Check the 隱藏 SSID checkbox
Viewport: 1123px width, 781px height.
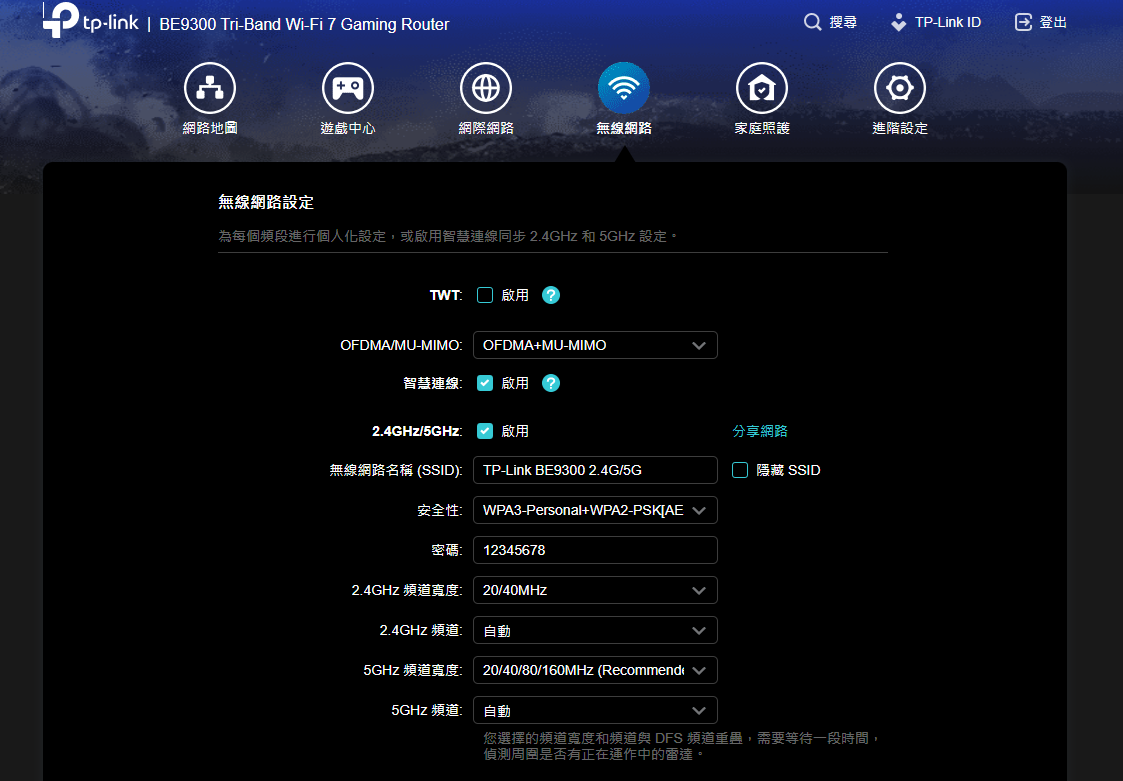tap(740, 470)
